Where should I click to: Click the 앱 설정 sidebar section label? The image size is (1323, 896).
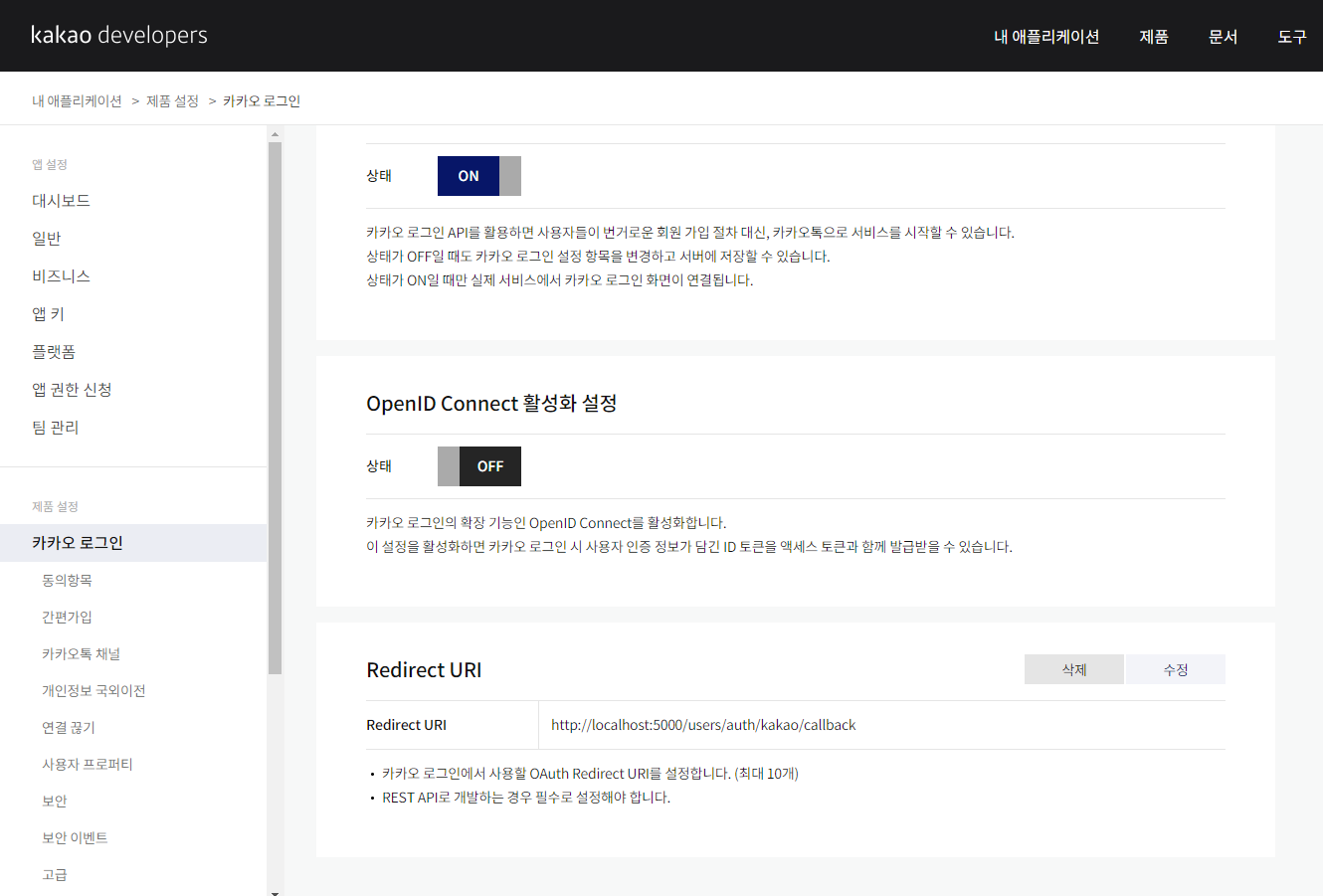(x=50, y=165)
